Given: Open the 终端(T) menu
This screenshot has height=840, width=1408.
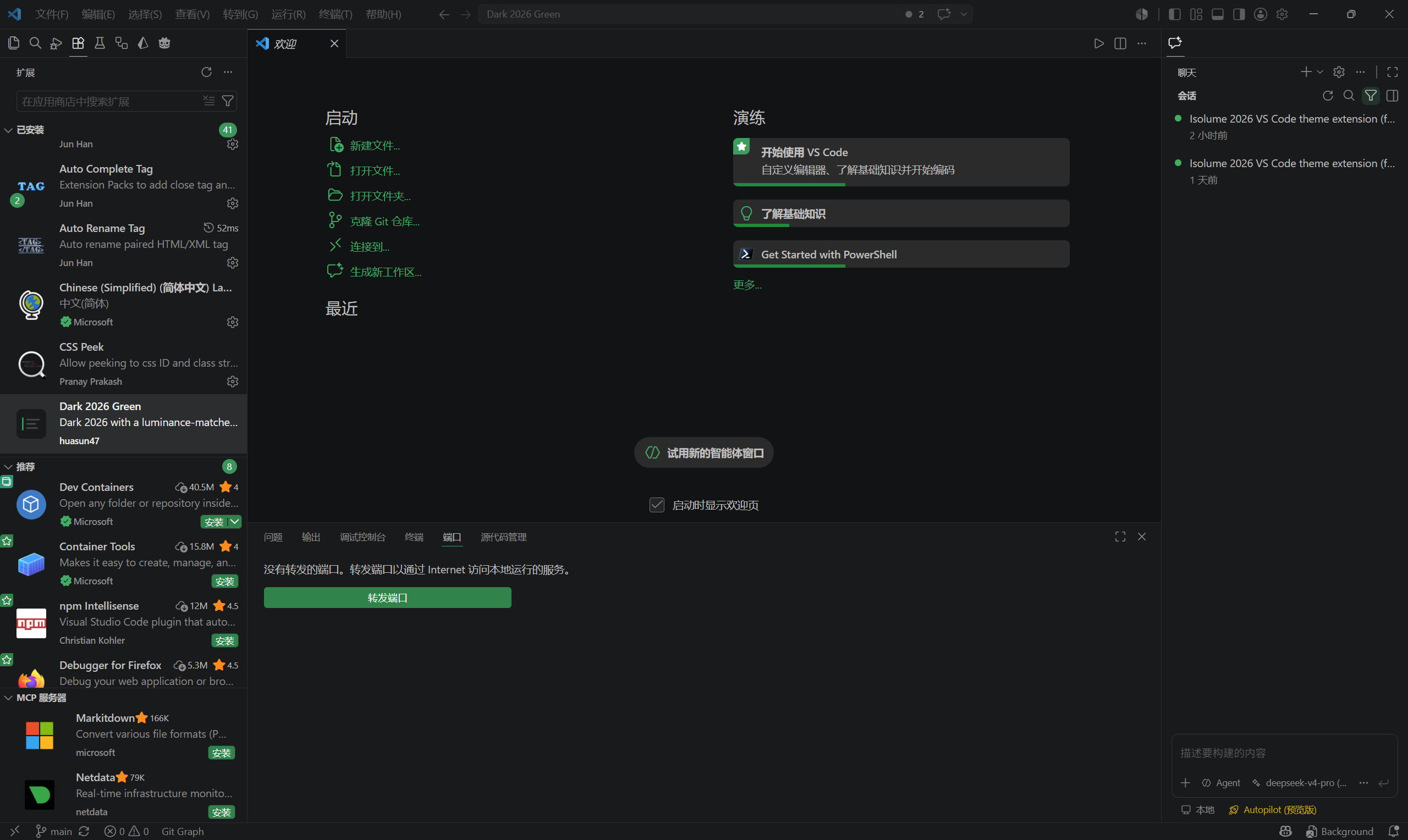Looking at the screenshot, I should pos(335,14).
